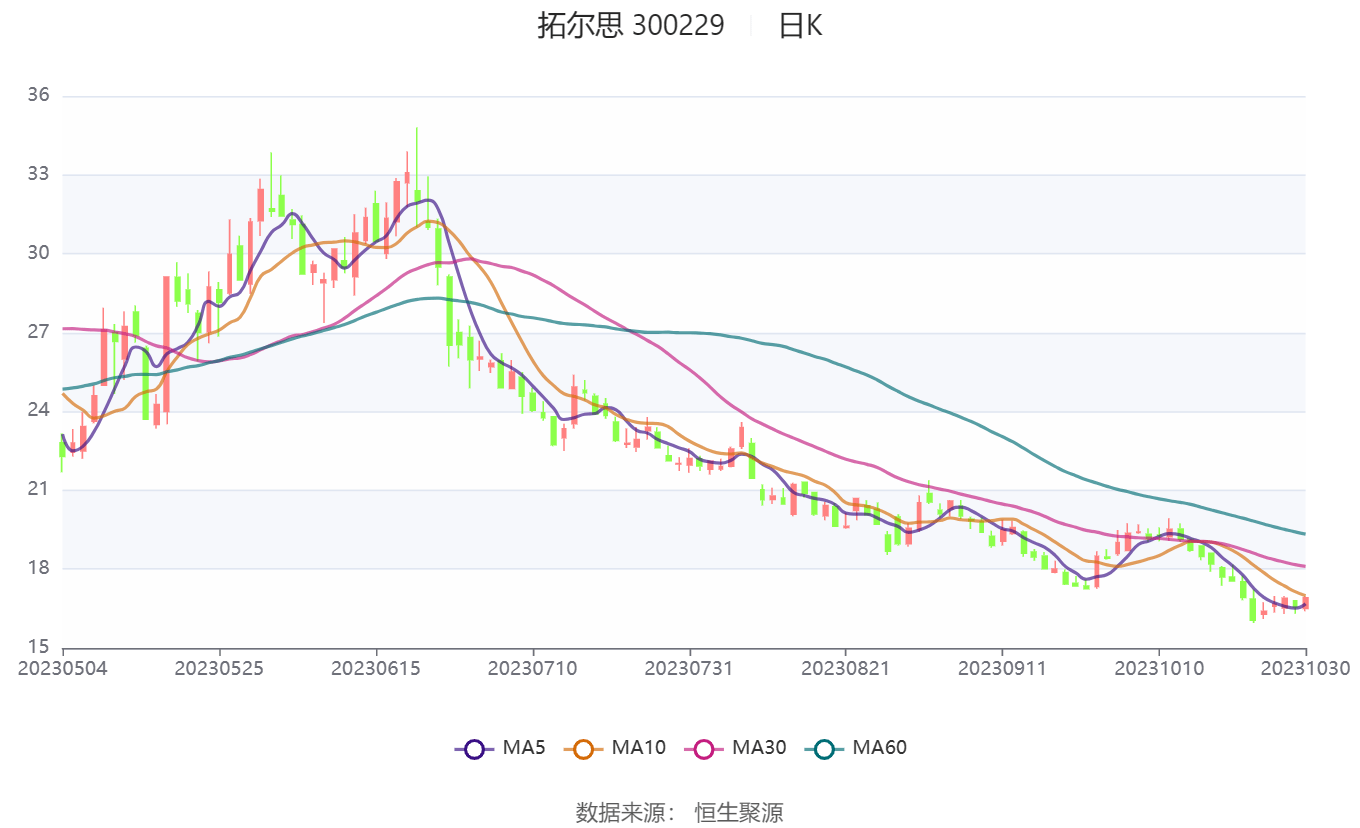Select the 20230504 date on the x-axis
The image size is (1360, 828).
click(x=63, y=668)
